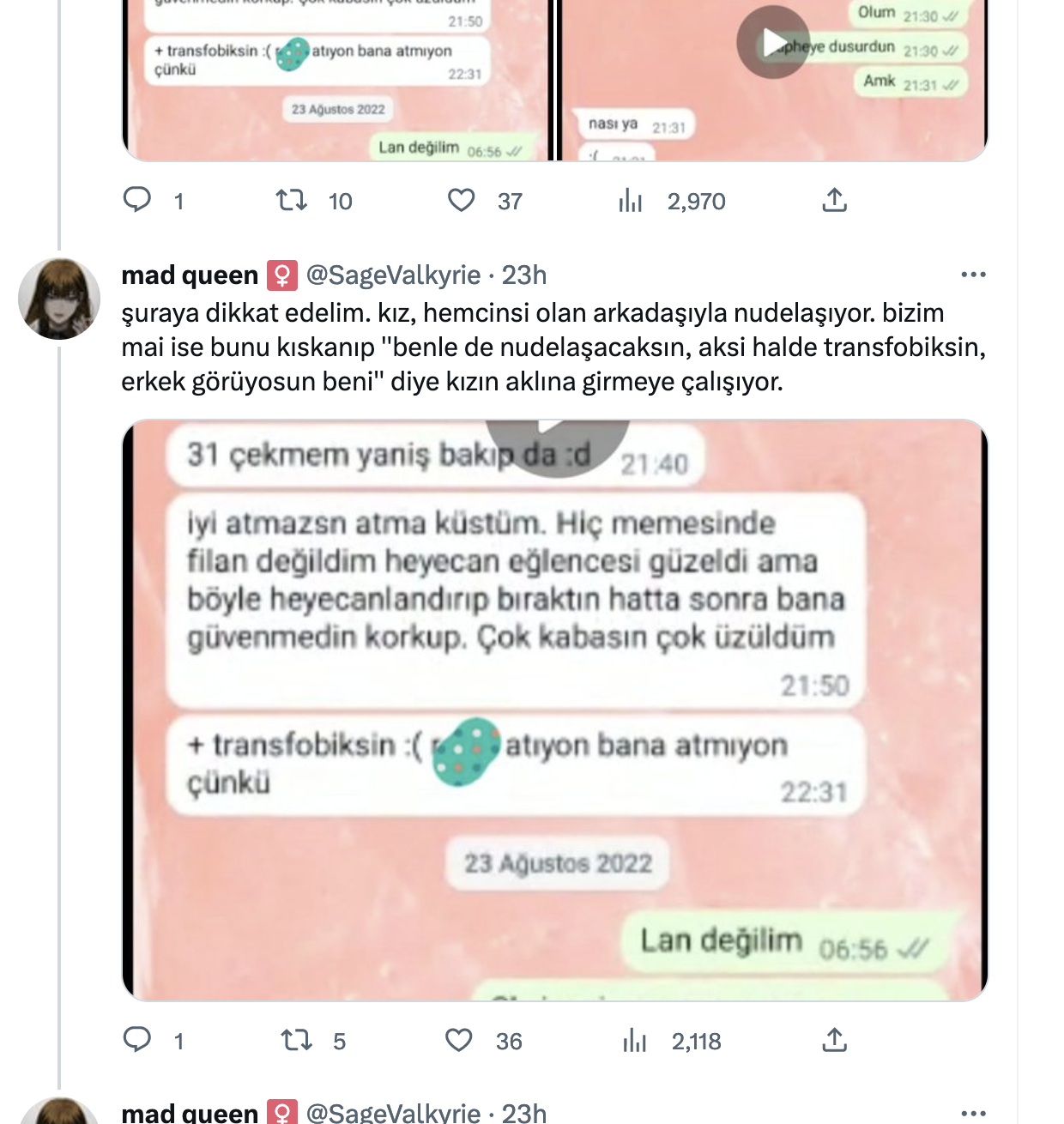Share the tweet with 37 likes
This screenshot has height=1124, width=1064.
(834, 201)
